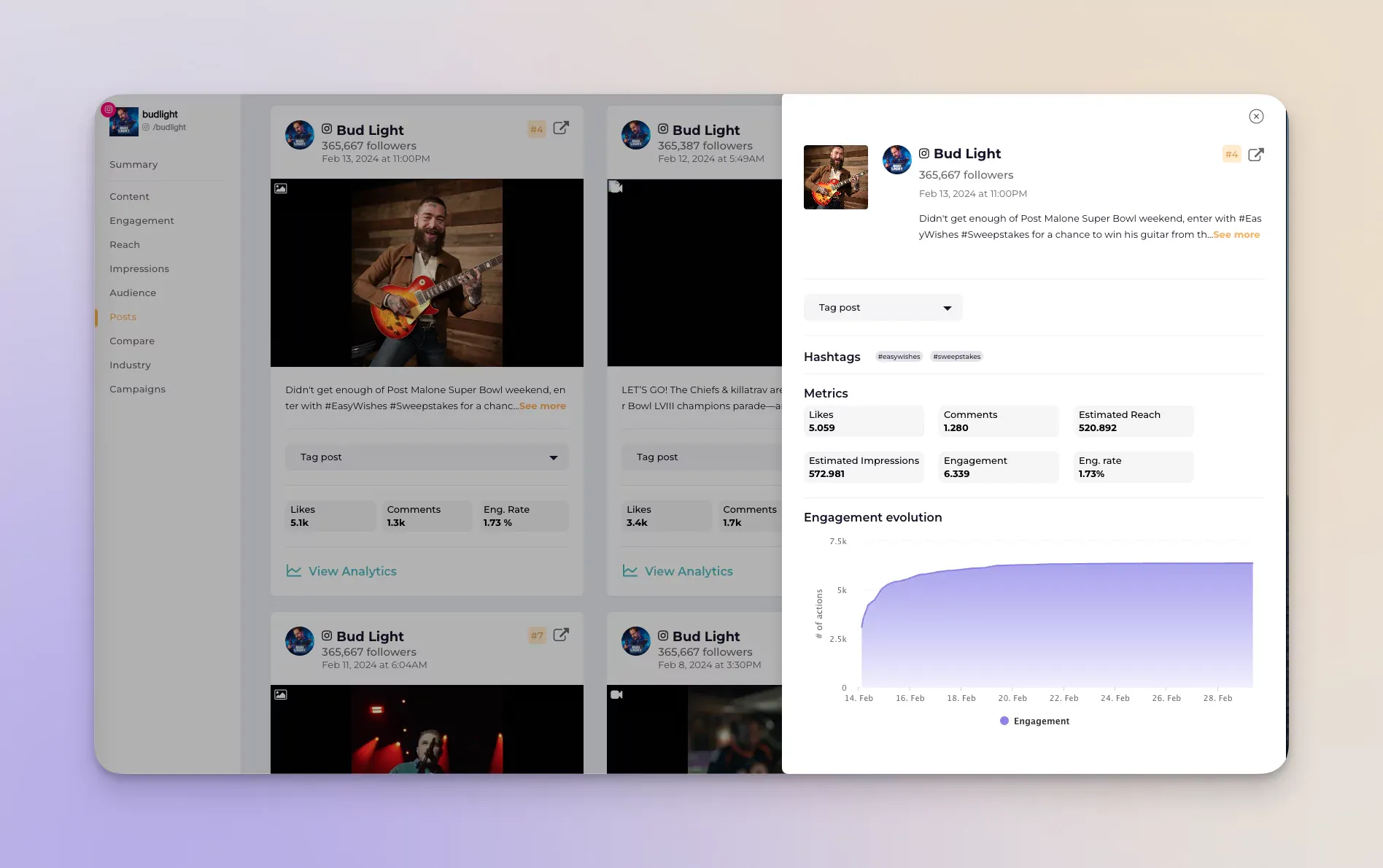Click See more in detail panel caption
1383x868 pixels.
tap(1236, 235)
